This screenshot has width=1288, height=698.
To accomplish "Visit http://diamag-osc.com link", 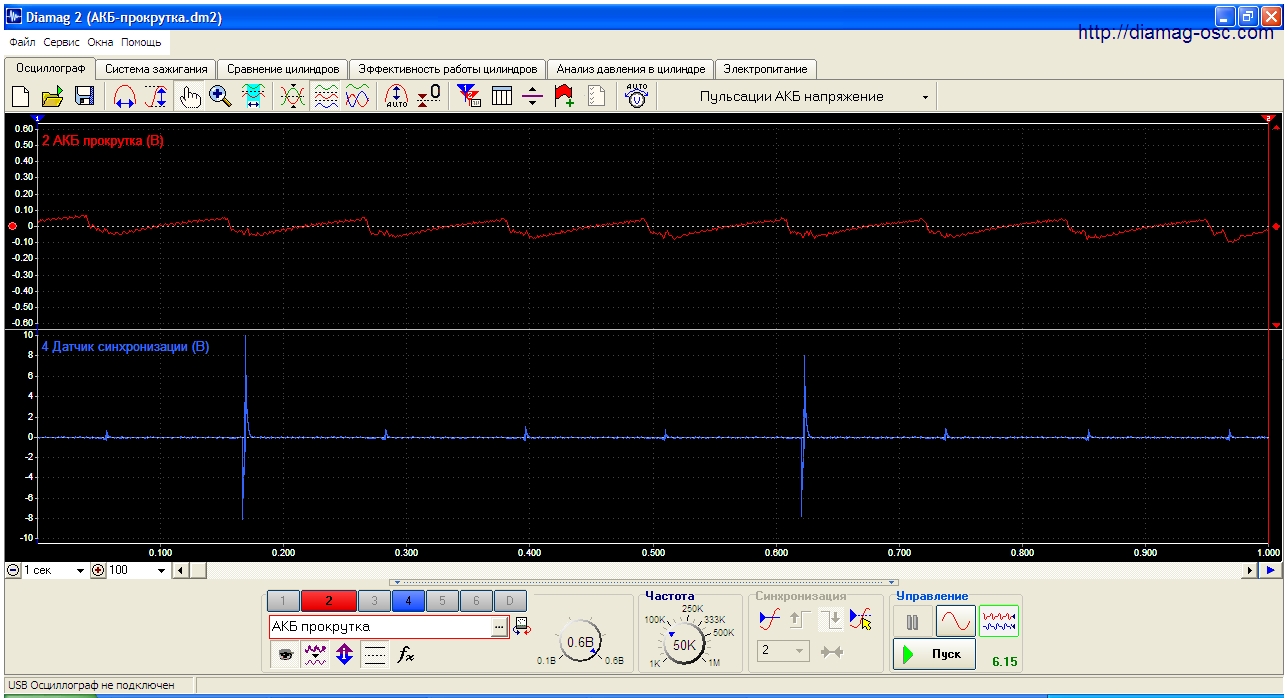I will coord(1176,33).
